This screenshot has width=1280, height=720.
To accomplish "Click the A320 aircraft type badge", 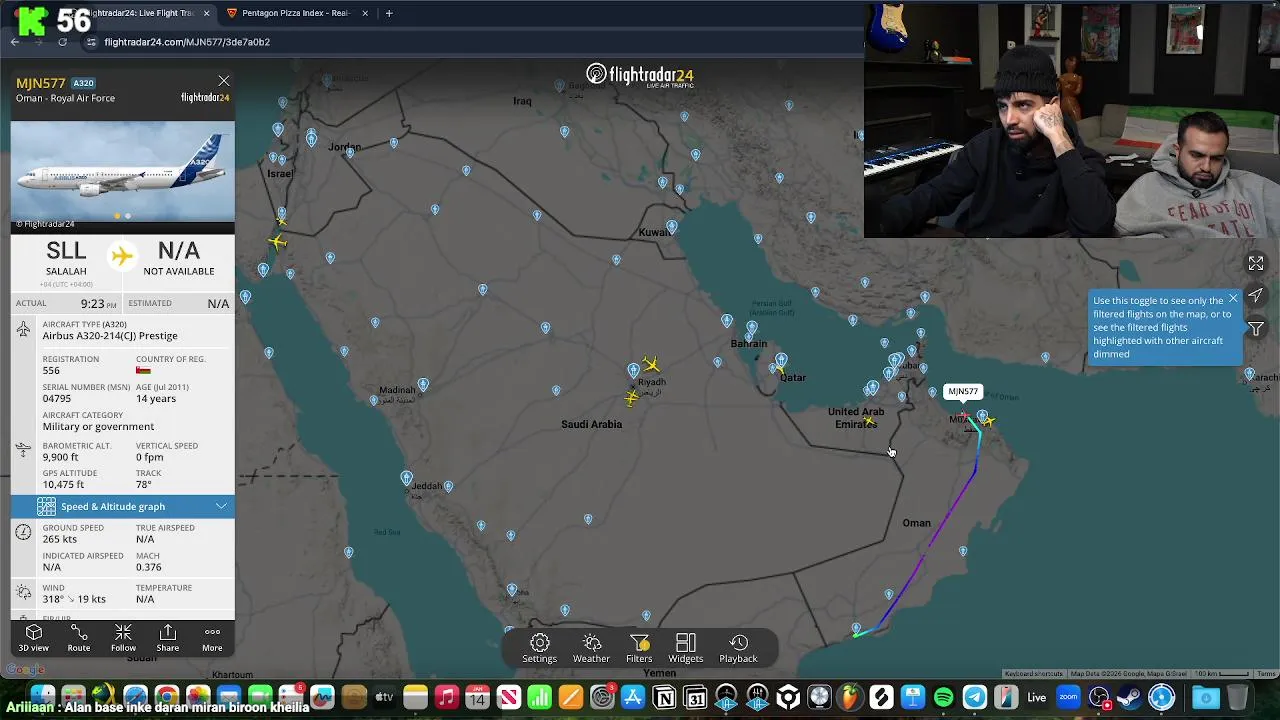I will point(83,83).
